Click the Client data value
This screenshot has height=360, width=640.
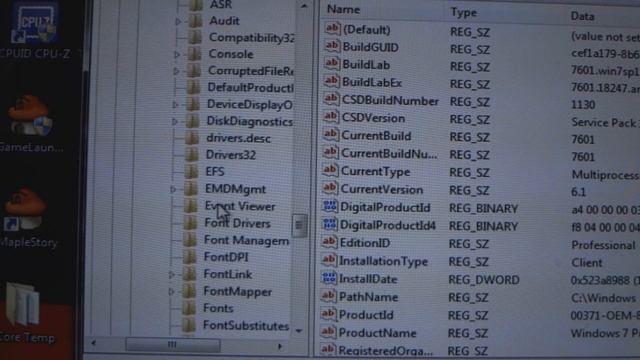pyautogui.click(x=587, y=263)
